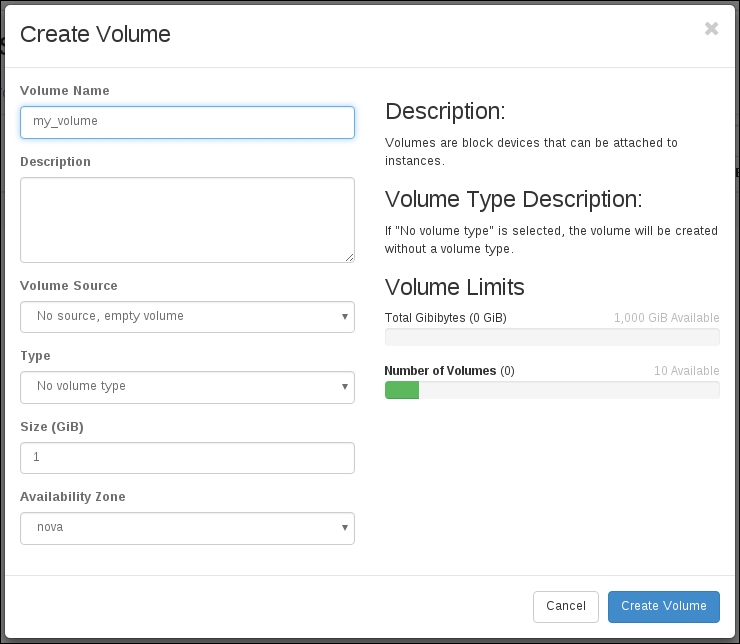The width and height of the screenshot is (740, 644).
Task: Click the Volume Name text field
Action: tap(187, 122)
